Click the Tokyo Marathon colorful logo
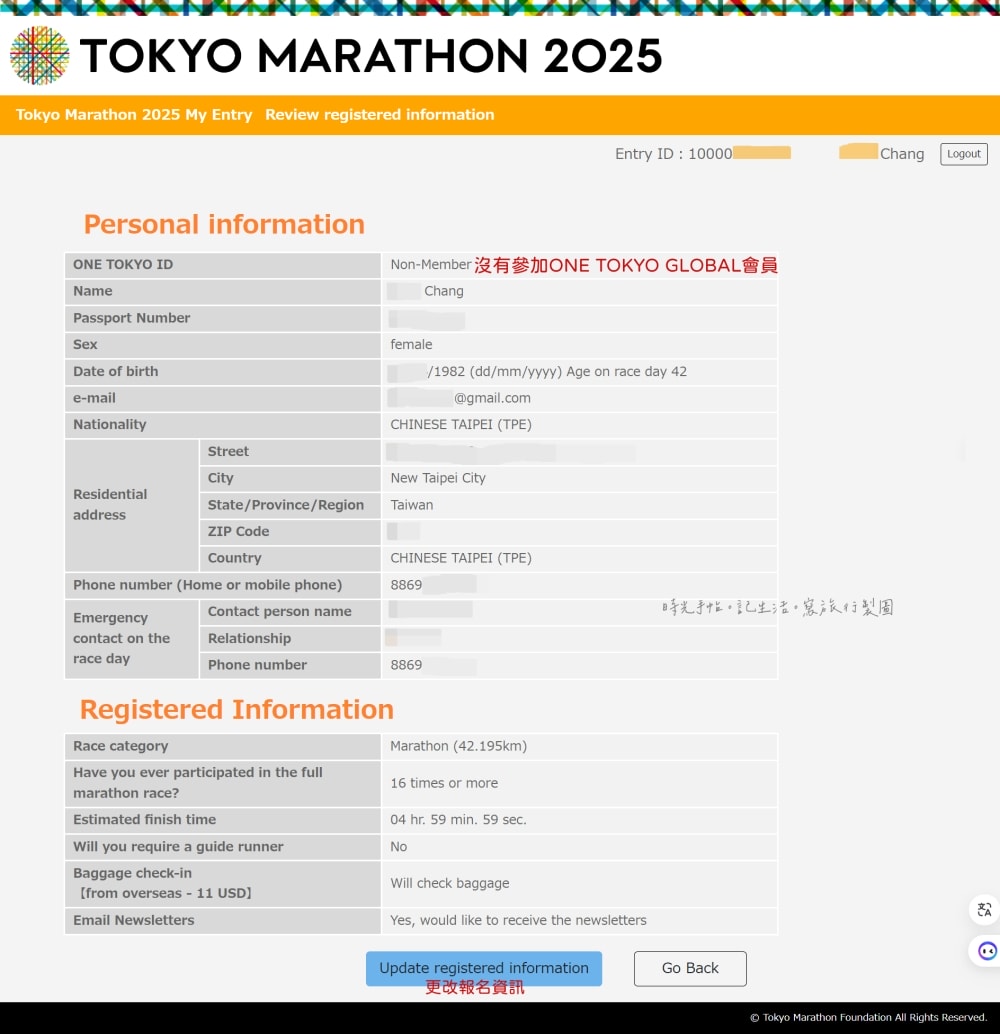The width and height of the screenshot is (1000, 1034). pyautogui.click(x=40, y=55)
